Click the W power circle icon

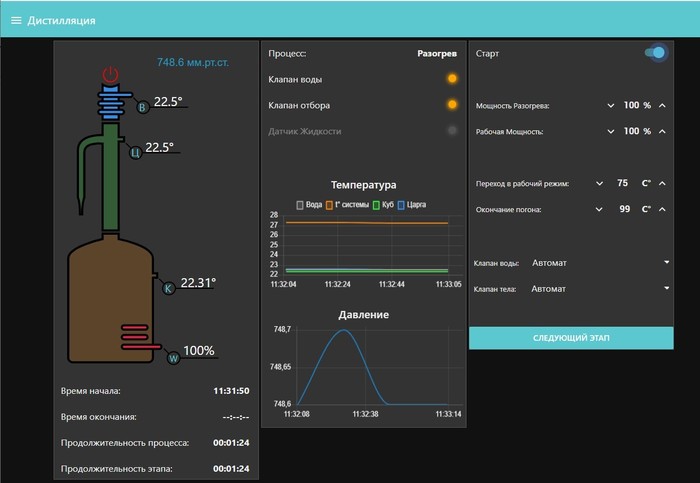pyautogui.click(x=173, y=358)
